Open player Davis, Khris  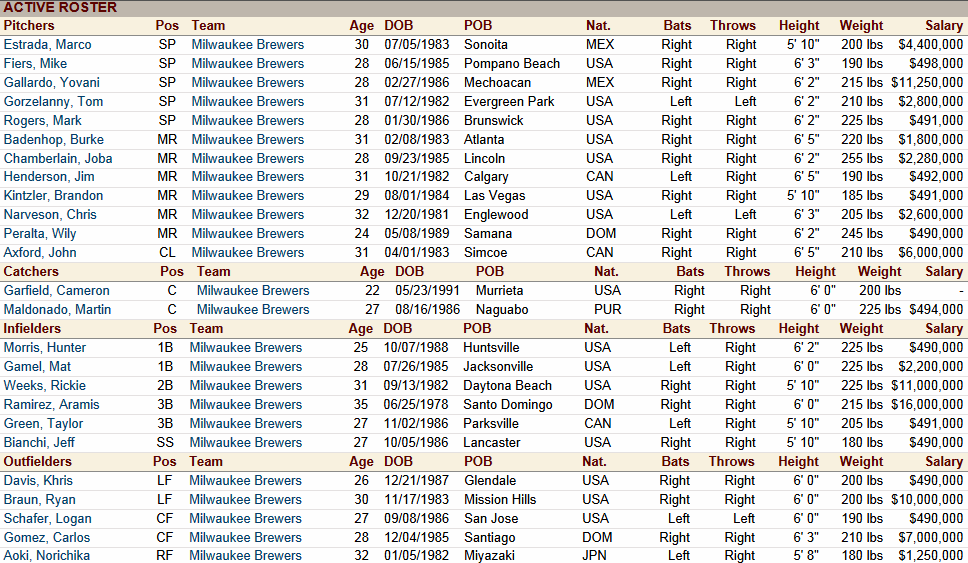coord(38,480)
